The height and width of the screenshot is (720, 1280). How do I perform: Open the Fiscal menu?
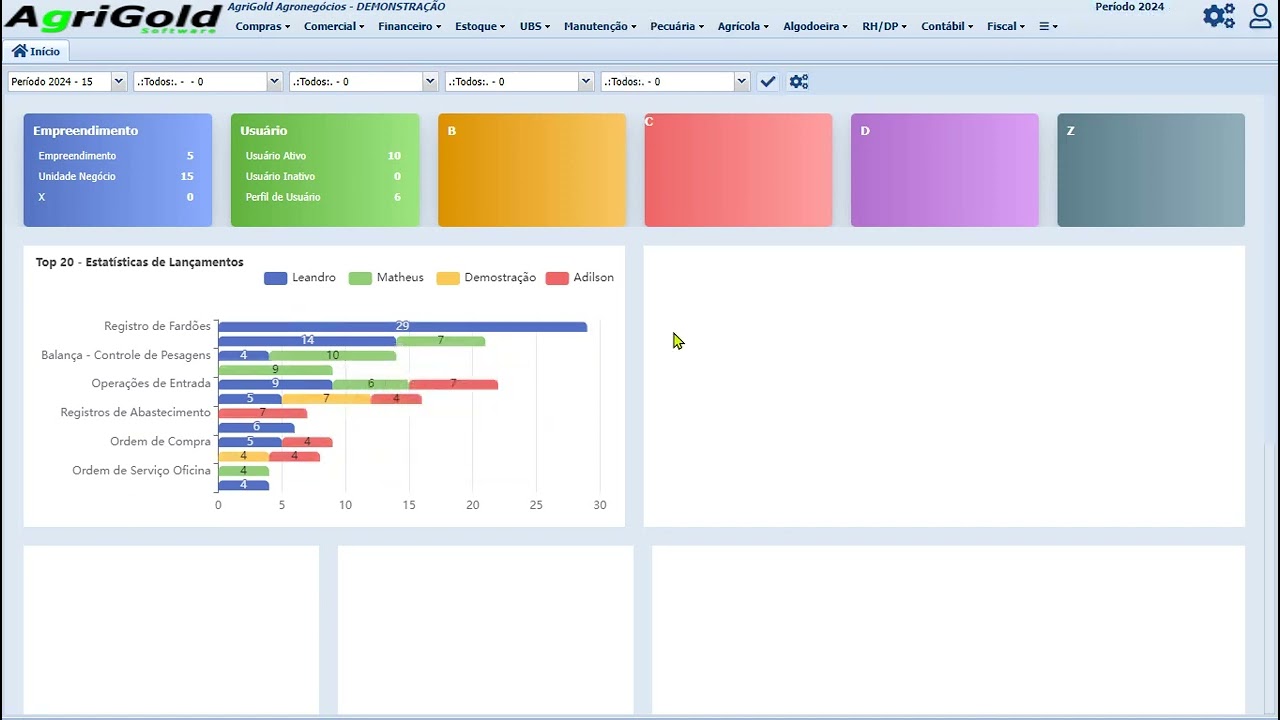(1006, 26)
